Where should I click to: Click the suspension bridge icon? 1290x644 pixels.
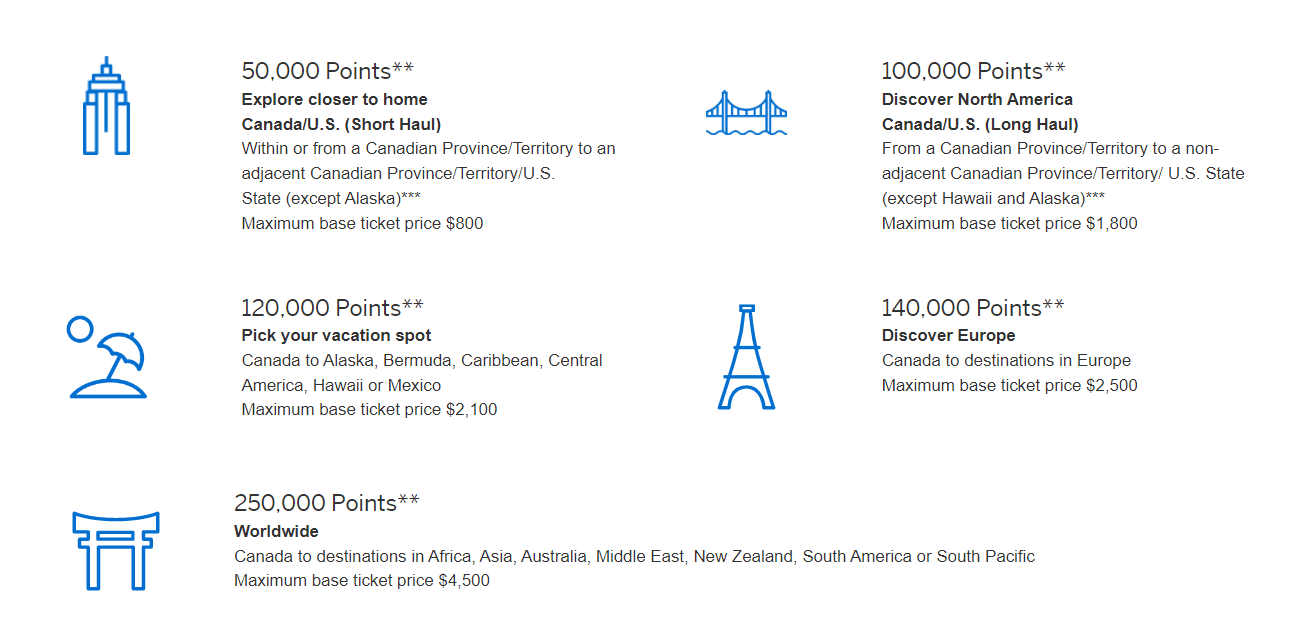[x=746, y=113]
